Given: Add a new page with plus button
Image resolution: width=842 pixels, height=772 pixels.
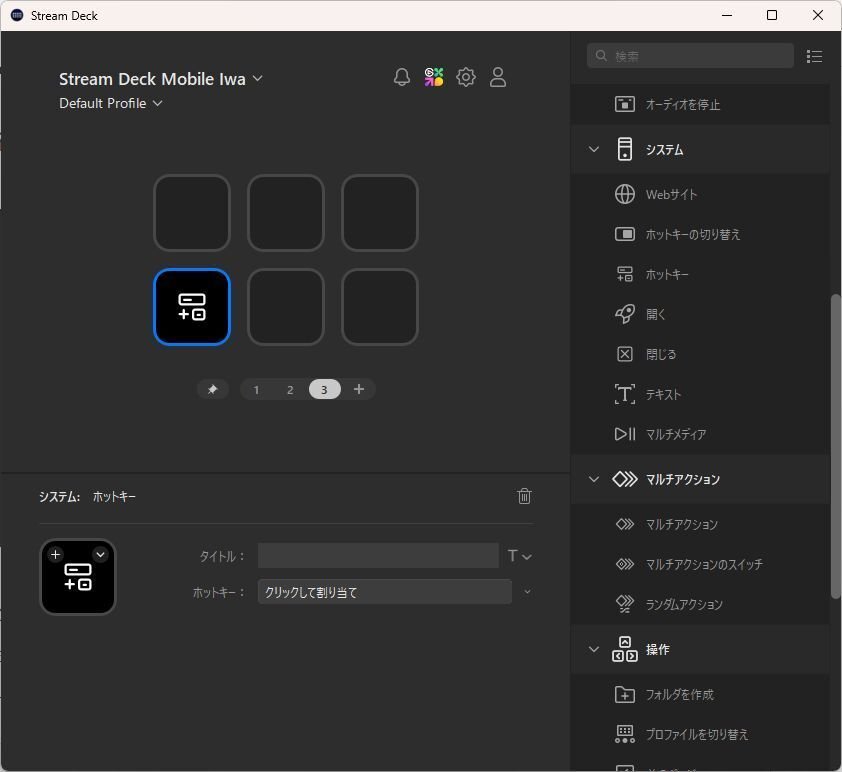Looking at the screenshot, I should coord(359,389).
